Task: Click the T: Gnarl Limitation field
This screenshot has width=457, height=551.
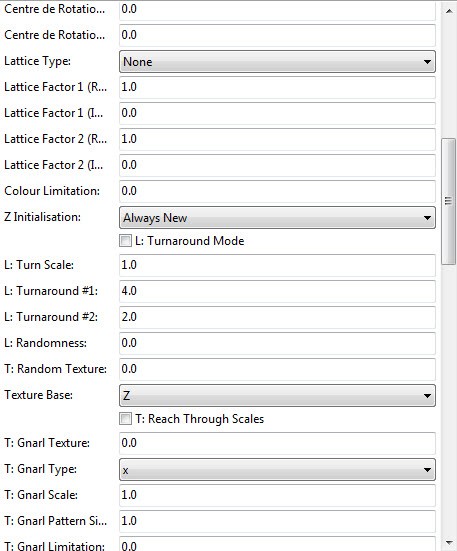Action: pyautogui.click(x=277, y=544)
